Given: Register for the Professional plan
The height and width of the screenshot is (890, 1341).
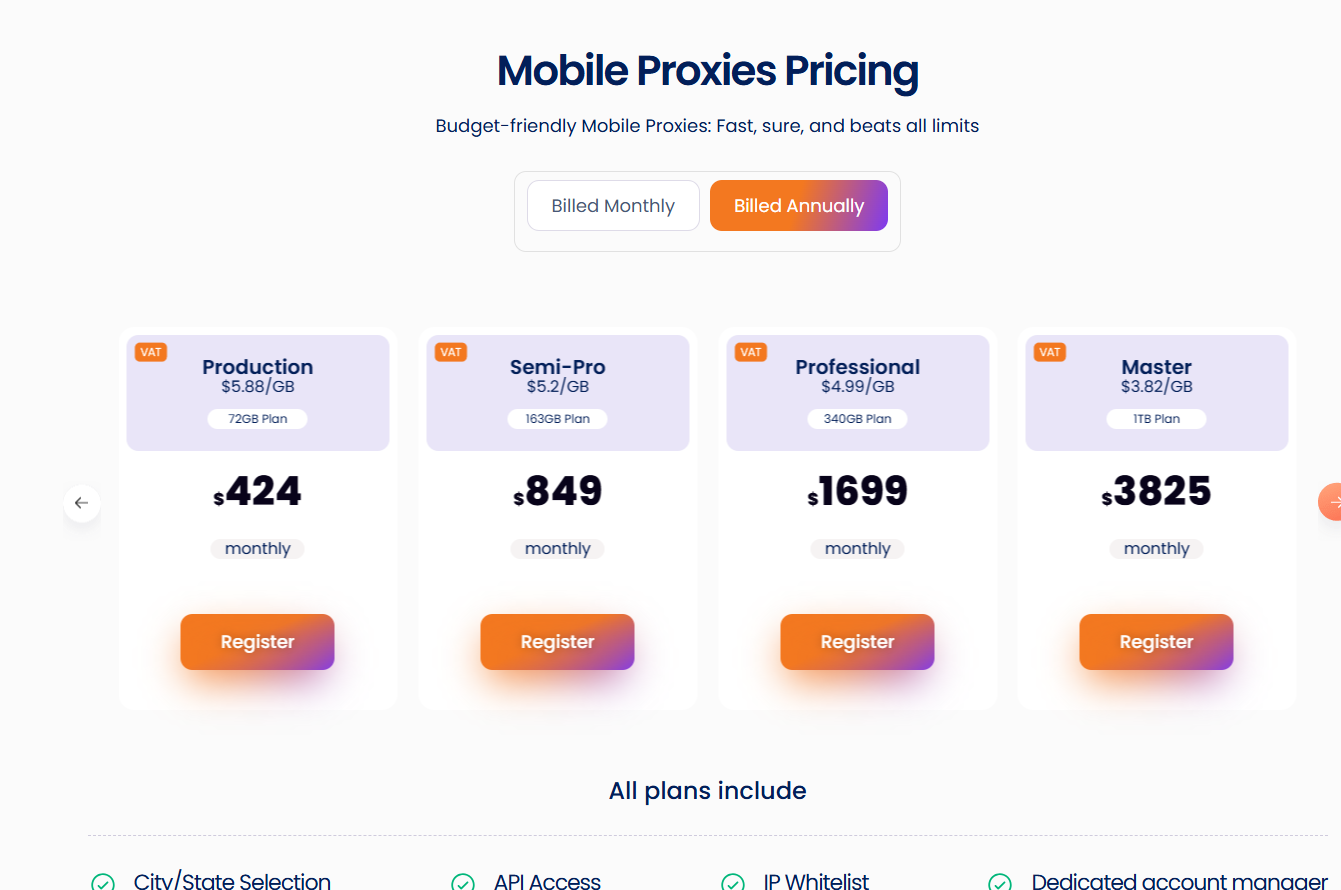Looking at the screenshot, I should coord(857,642).
